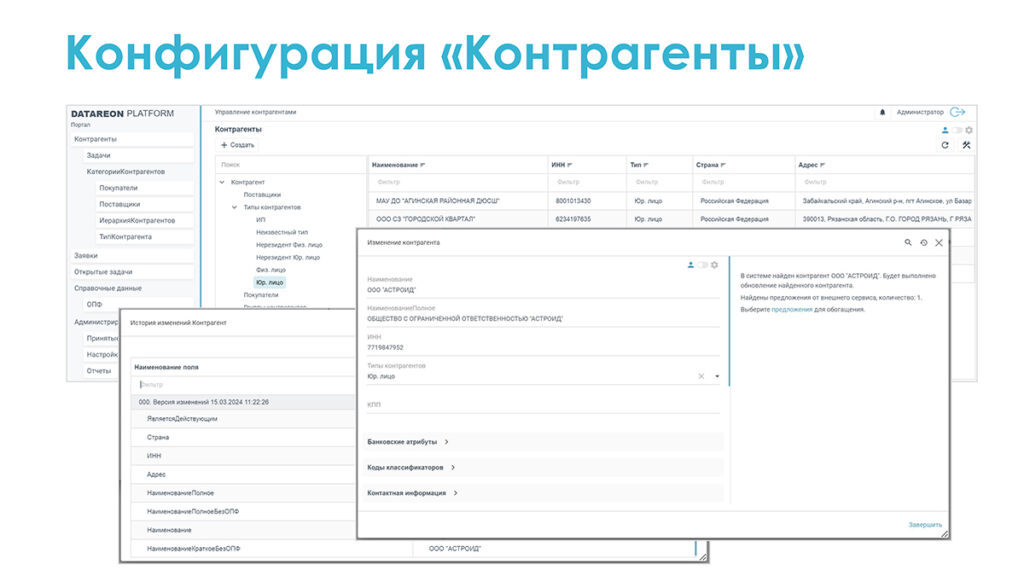Expand the Коды классификаторов section
The image size is (1024, 576).
[x=411, y=467]
